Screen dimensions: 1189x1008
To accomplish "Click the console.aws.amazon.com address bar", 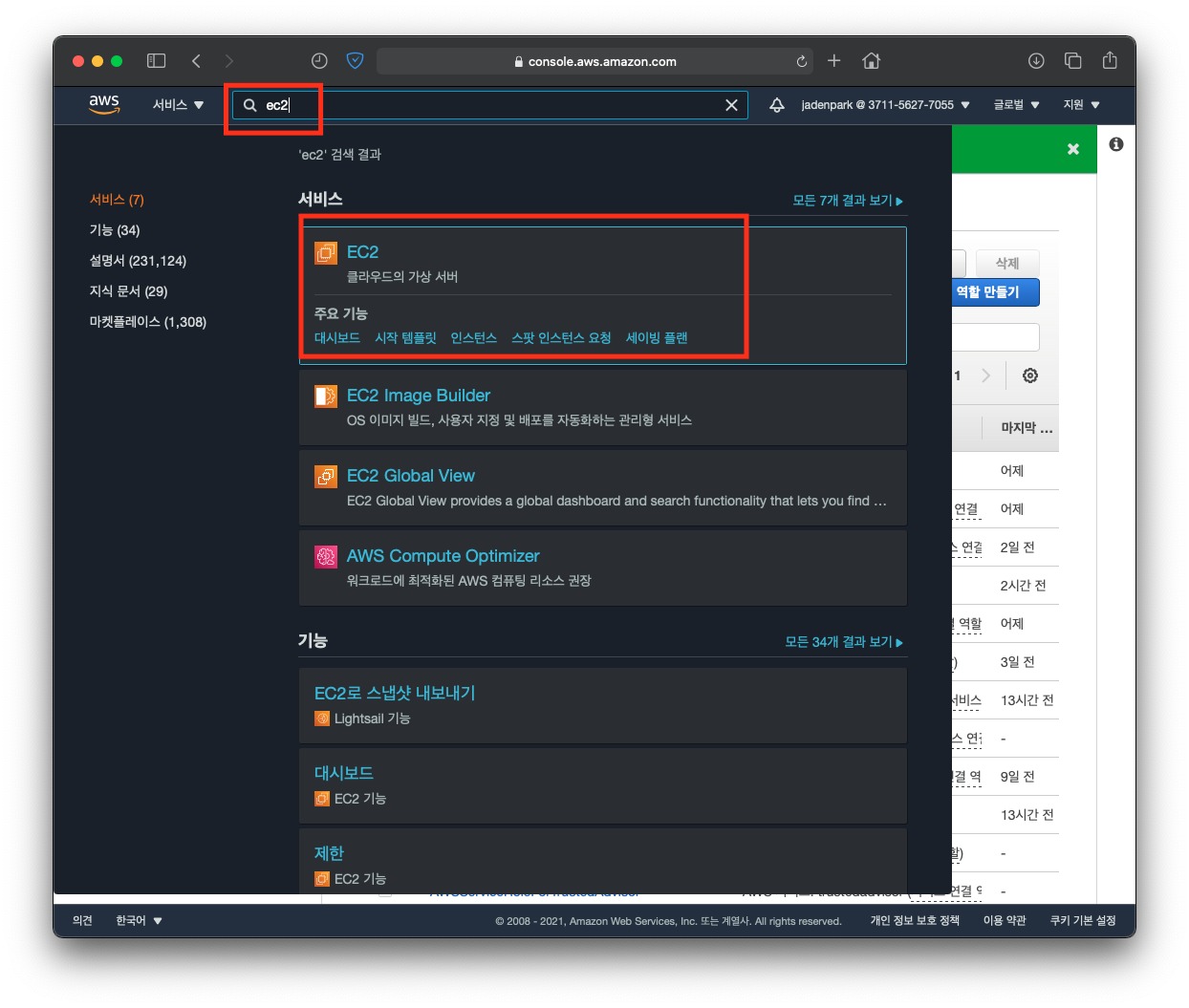I will coord(594,61).
